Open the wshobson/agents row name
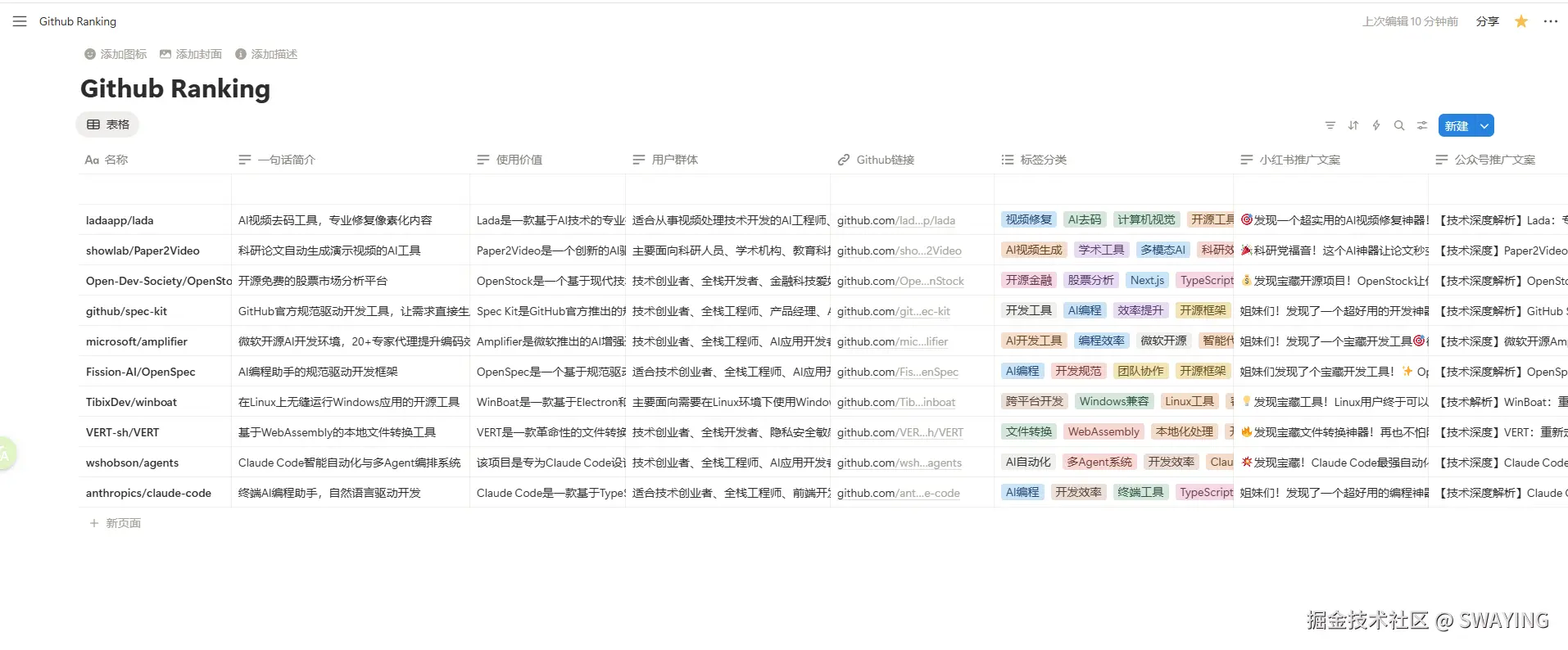The height and width of the screenshot is (650, 1568). tap(132, 463)
